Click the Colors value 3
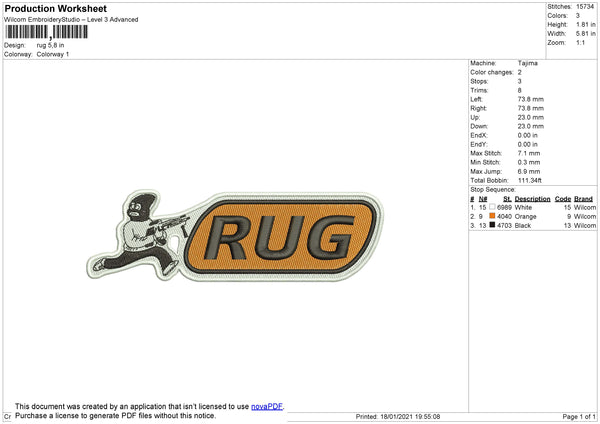The image size is (600, 424). pyautogui.click(x=578, y=16)
